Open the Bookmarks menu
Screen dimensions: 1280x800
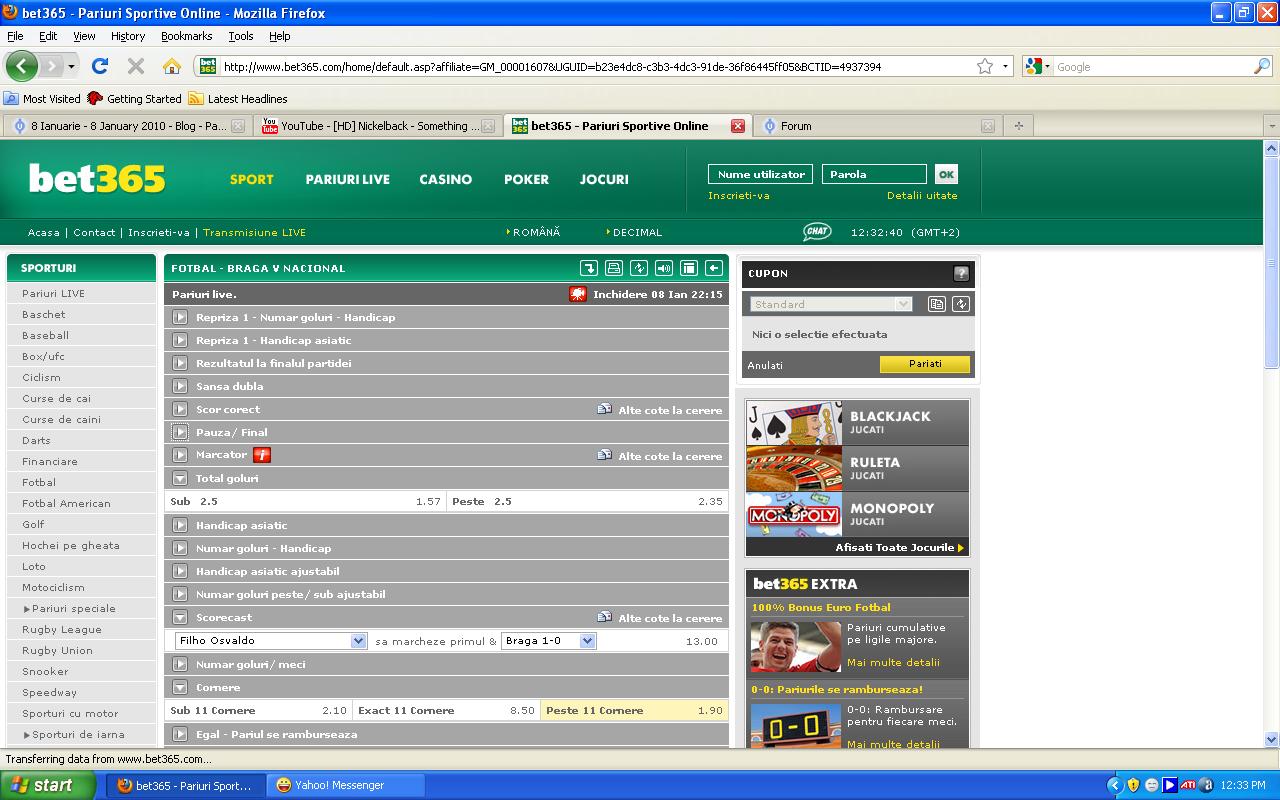(186, 36)
